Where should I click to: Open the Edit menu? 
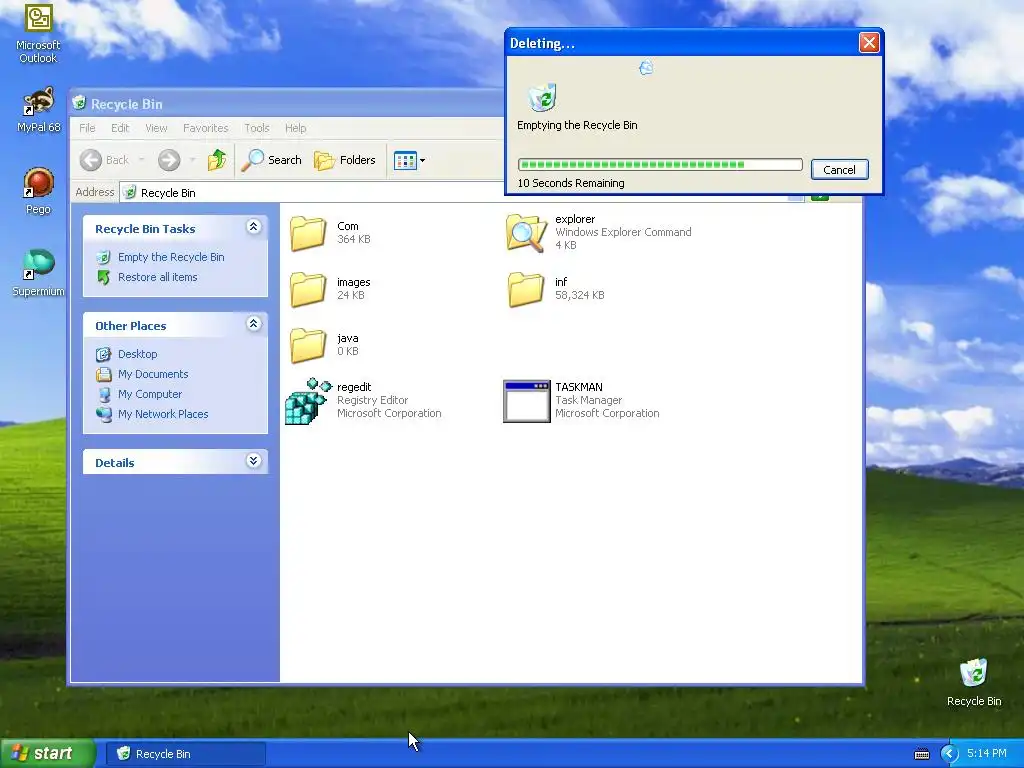point(120,128)
